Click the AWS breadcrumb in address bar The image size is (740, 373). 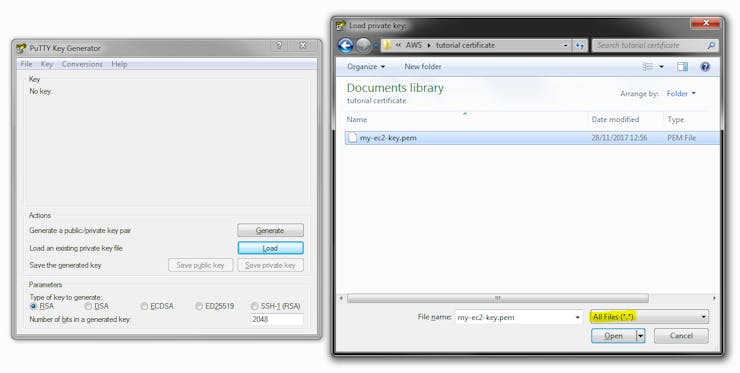click(x=414, y=45)
